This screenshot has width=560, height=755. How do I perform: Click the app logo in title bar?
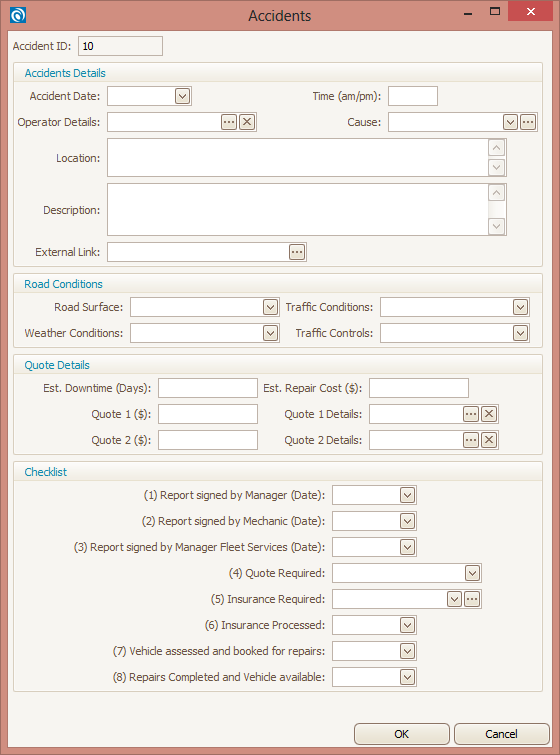coord(18,15)
